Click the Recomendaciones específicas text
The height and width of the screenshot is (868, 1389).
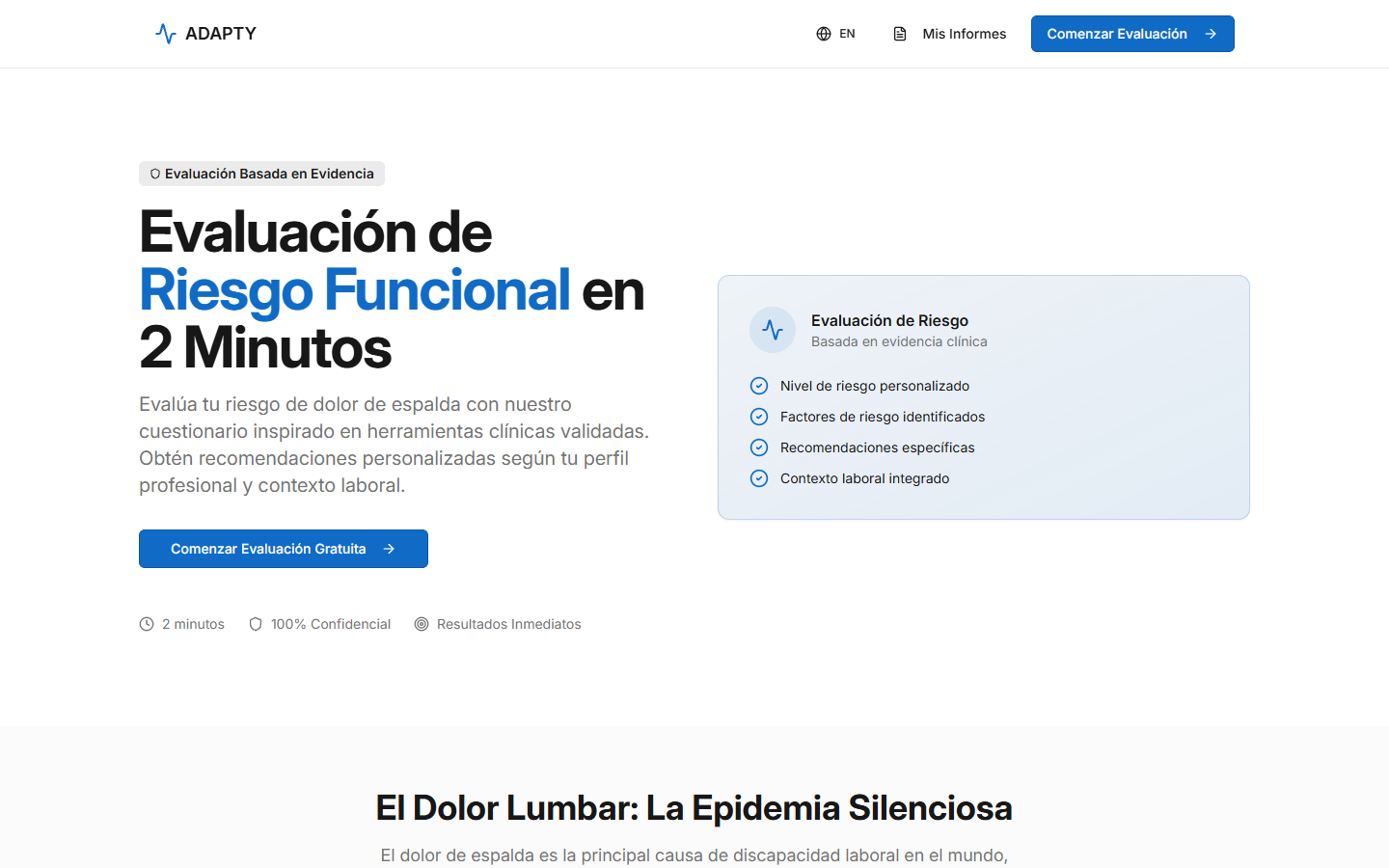pos(878,448)
